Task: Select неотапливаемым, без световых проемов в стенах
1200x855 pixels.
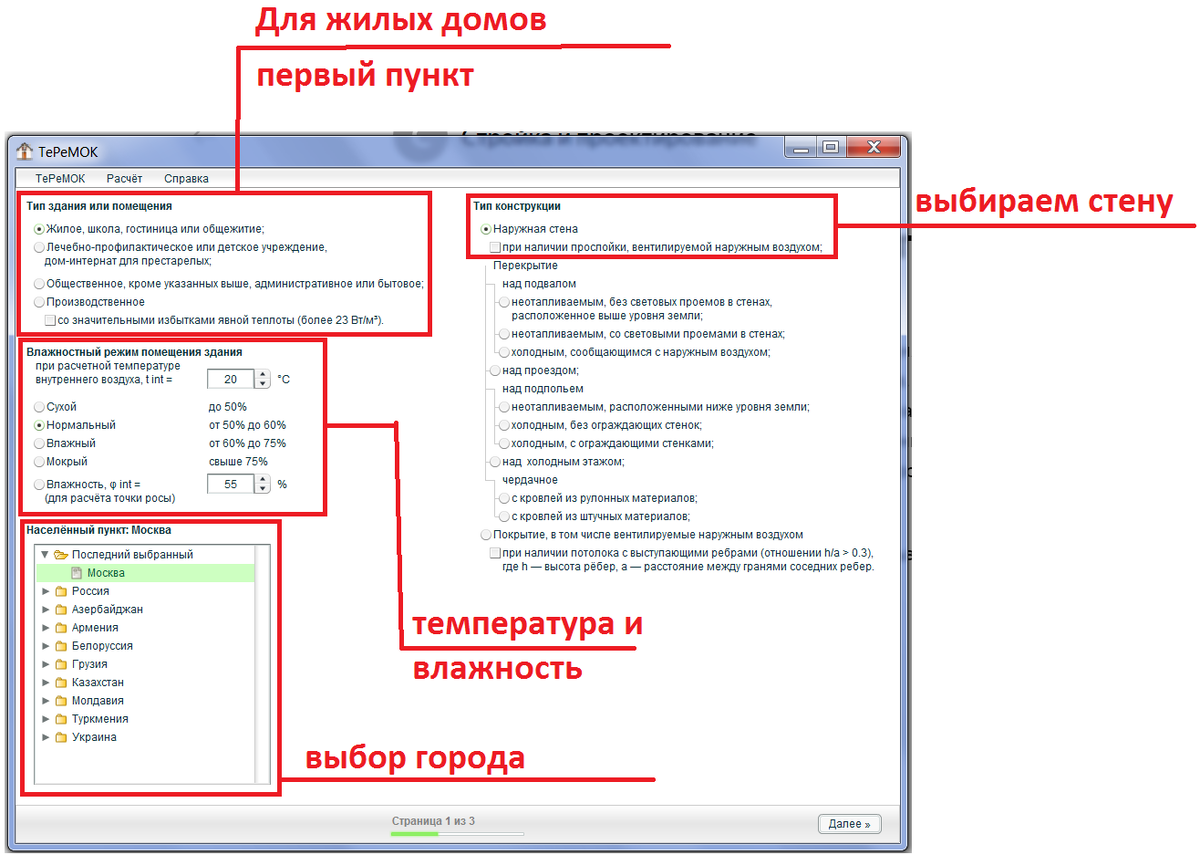Action: (504, 301)
